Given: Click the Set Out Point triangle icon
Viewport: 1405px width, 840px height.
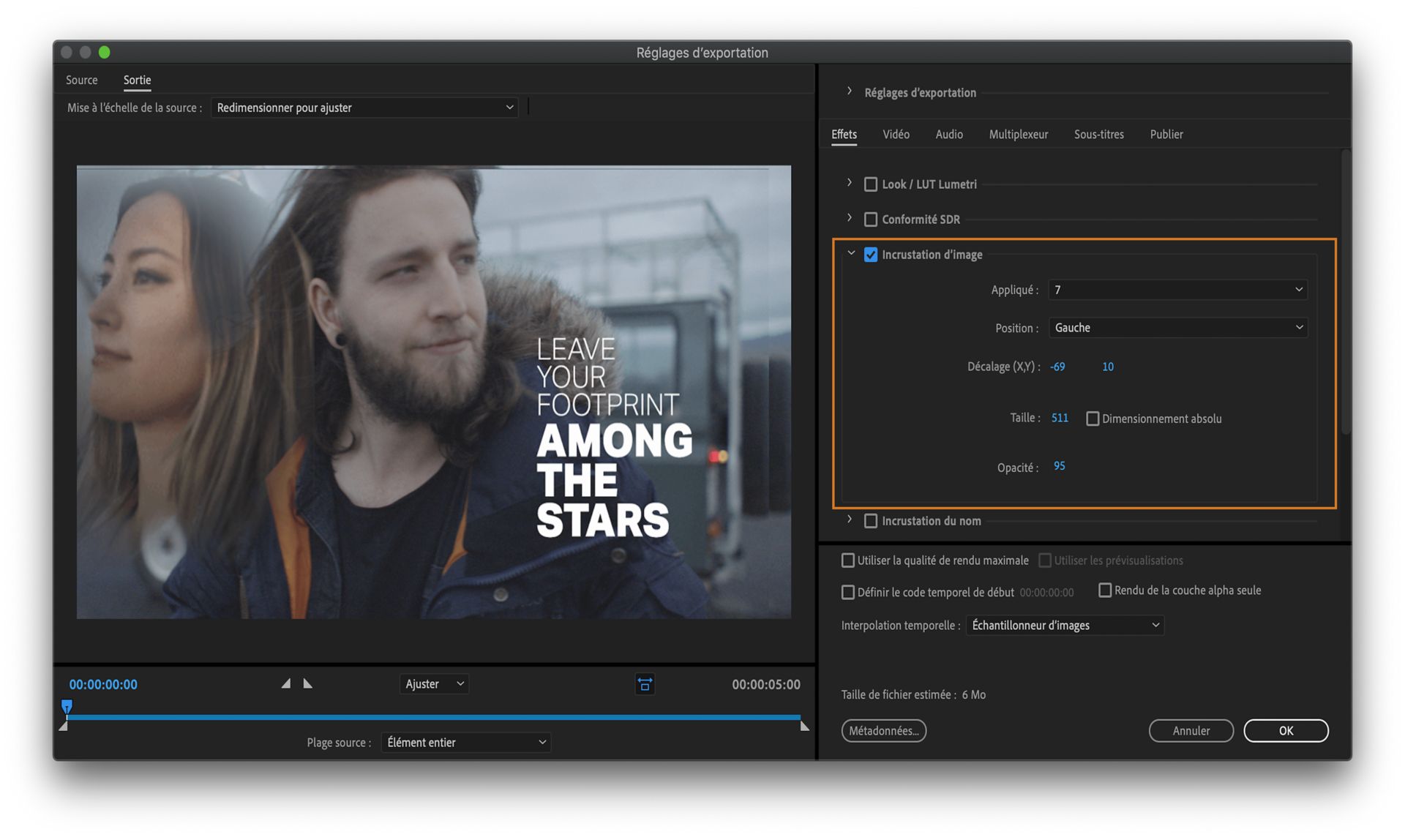Looking at the screenshot, I should tap(307, 683).
